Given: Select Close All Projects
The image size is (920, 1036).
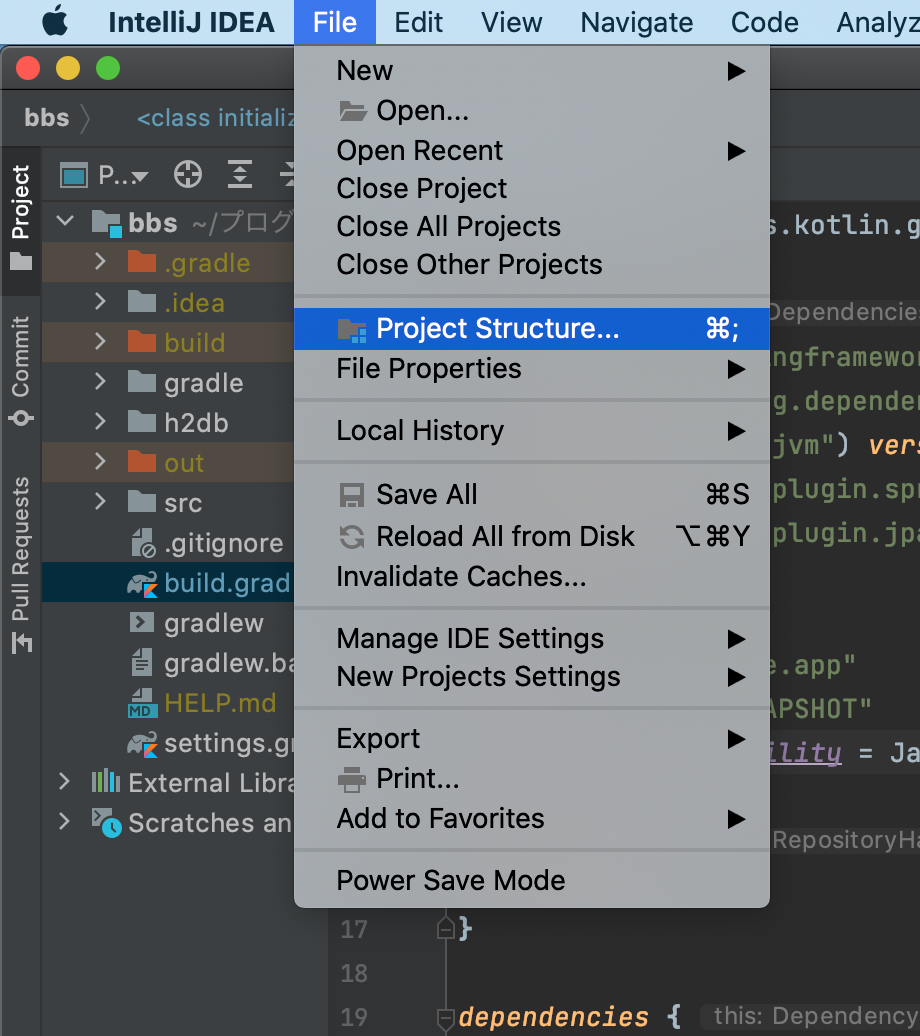Looking at the screenshot, I should click(x=532, y=227).
